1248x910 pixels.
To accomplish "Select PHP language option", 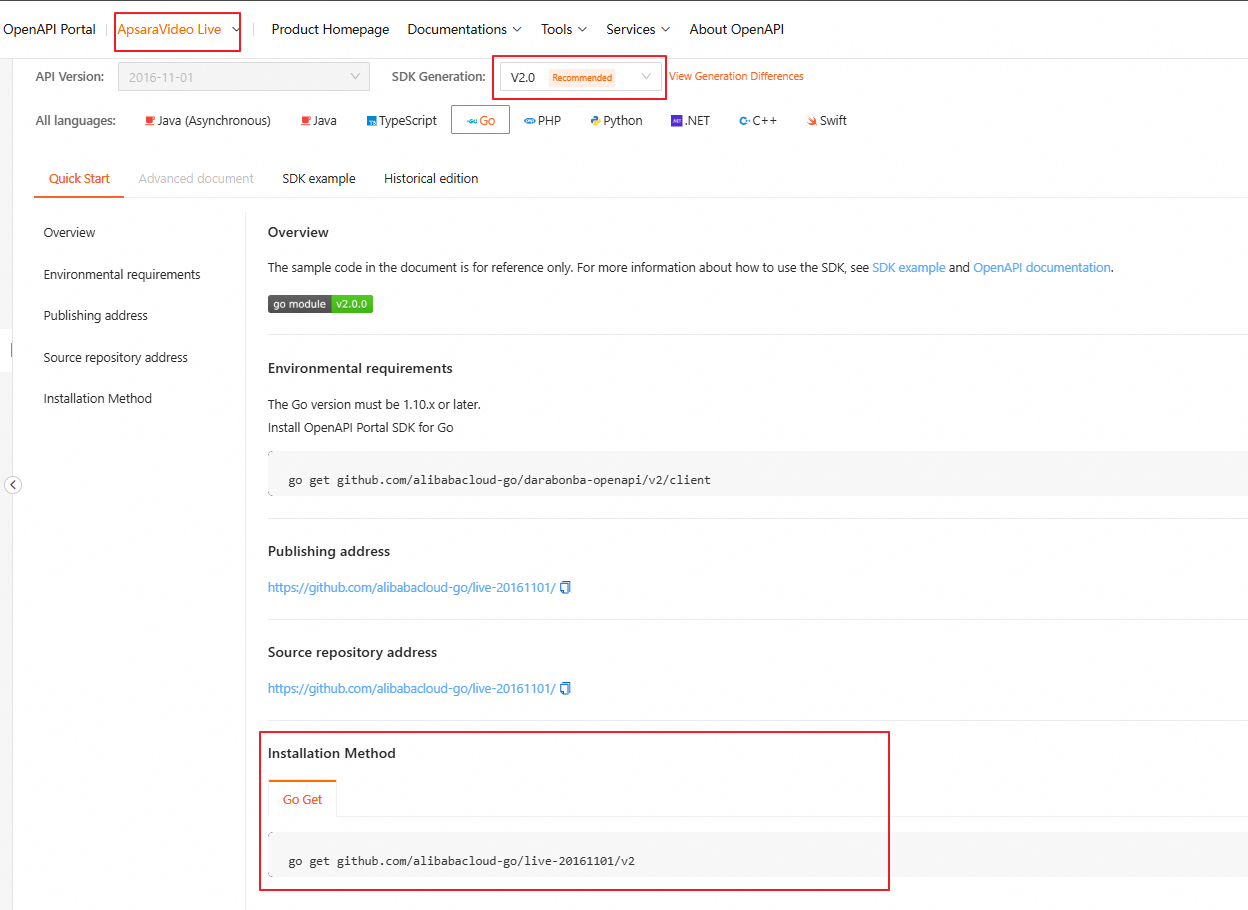I will click(x=542, y=120).
